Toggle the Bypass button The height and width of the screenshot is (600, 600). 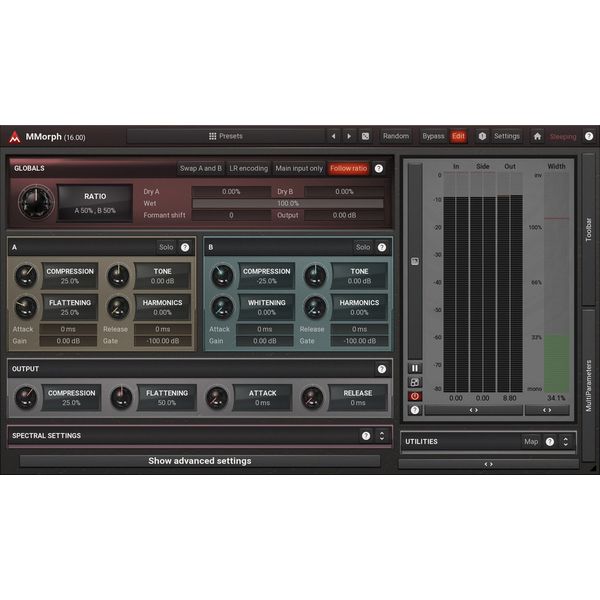pyautogui.click(x=433, y=136)
